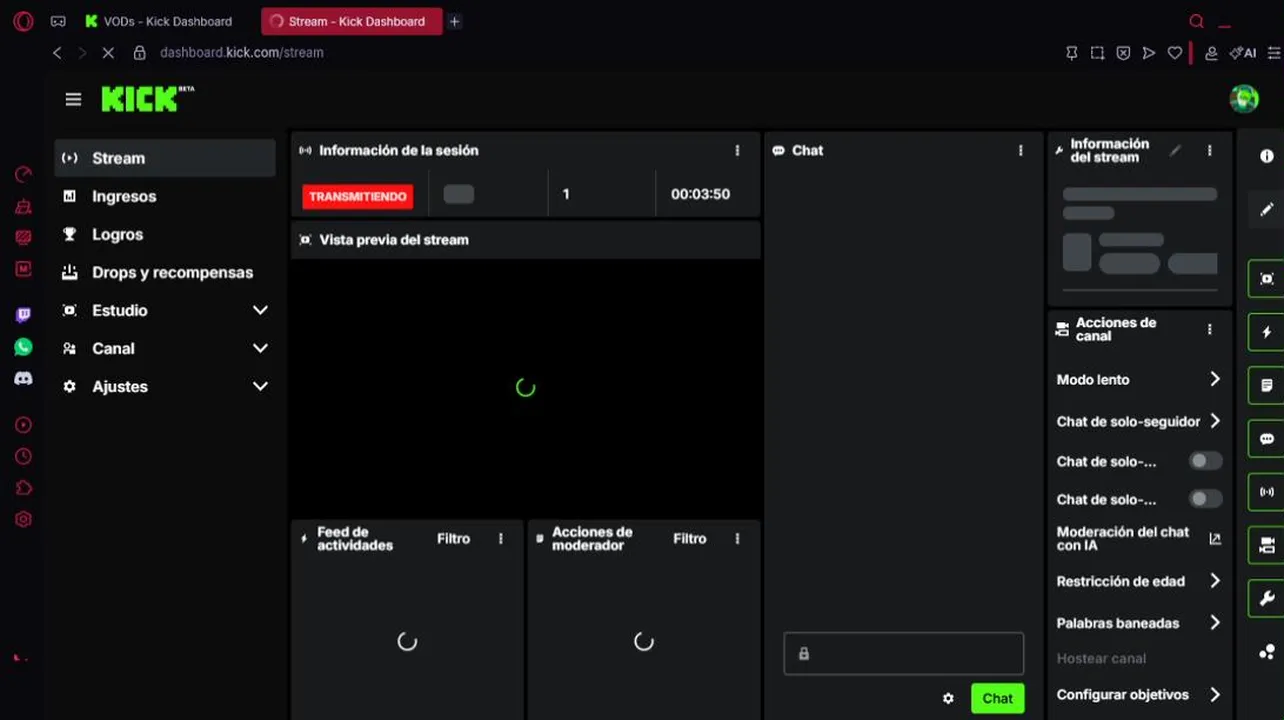
Task: Go back with the browser back arrow
Action: [57, 52]
